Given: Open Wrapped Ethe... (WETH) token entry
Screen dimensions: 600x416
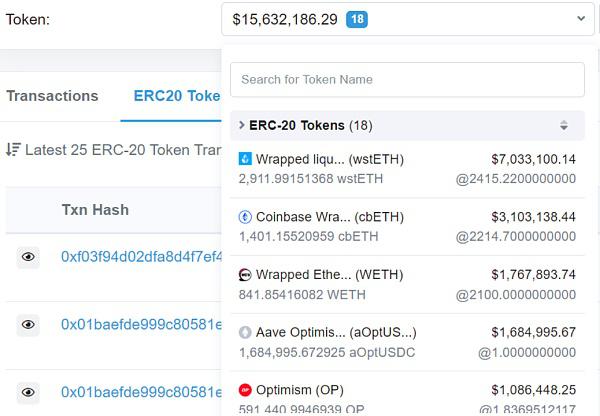Looking at the screenshot, I should coord(407,284).
